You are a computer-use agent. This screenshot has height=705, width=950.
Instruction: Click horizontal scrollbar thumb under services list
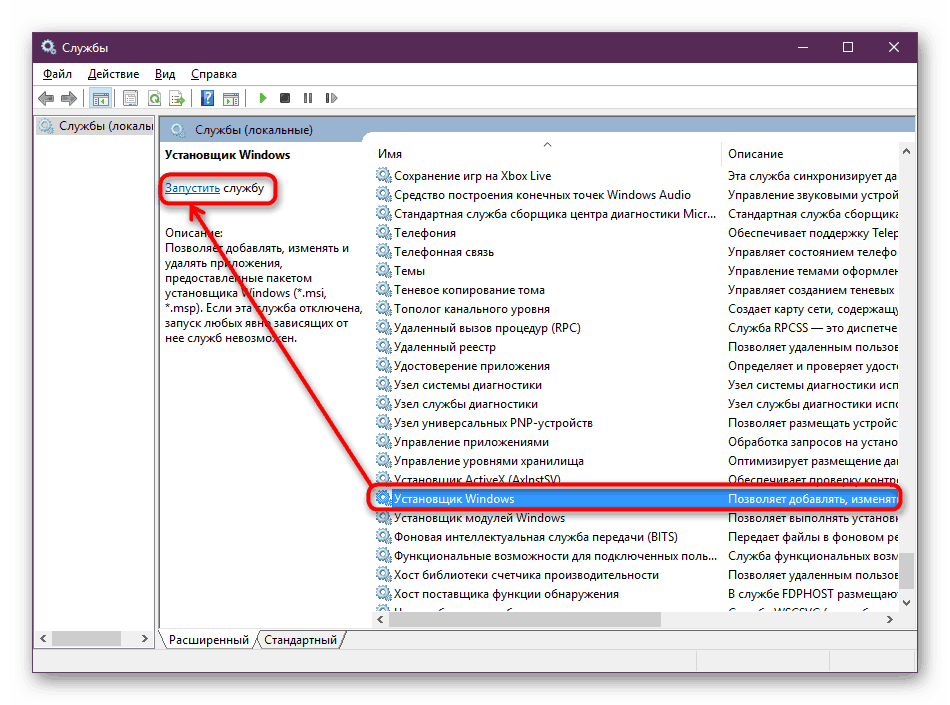(x=525, y=619)
